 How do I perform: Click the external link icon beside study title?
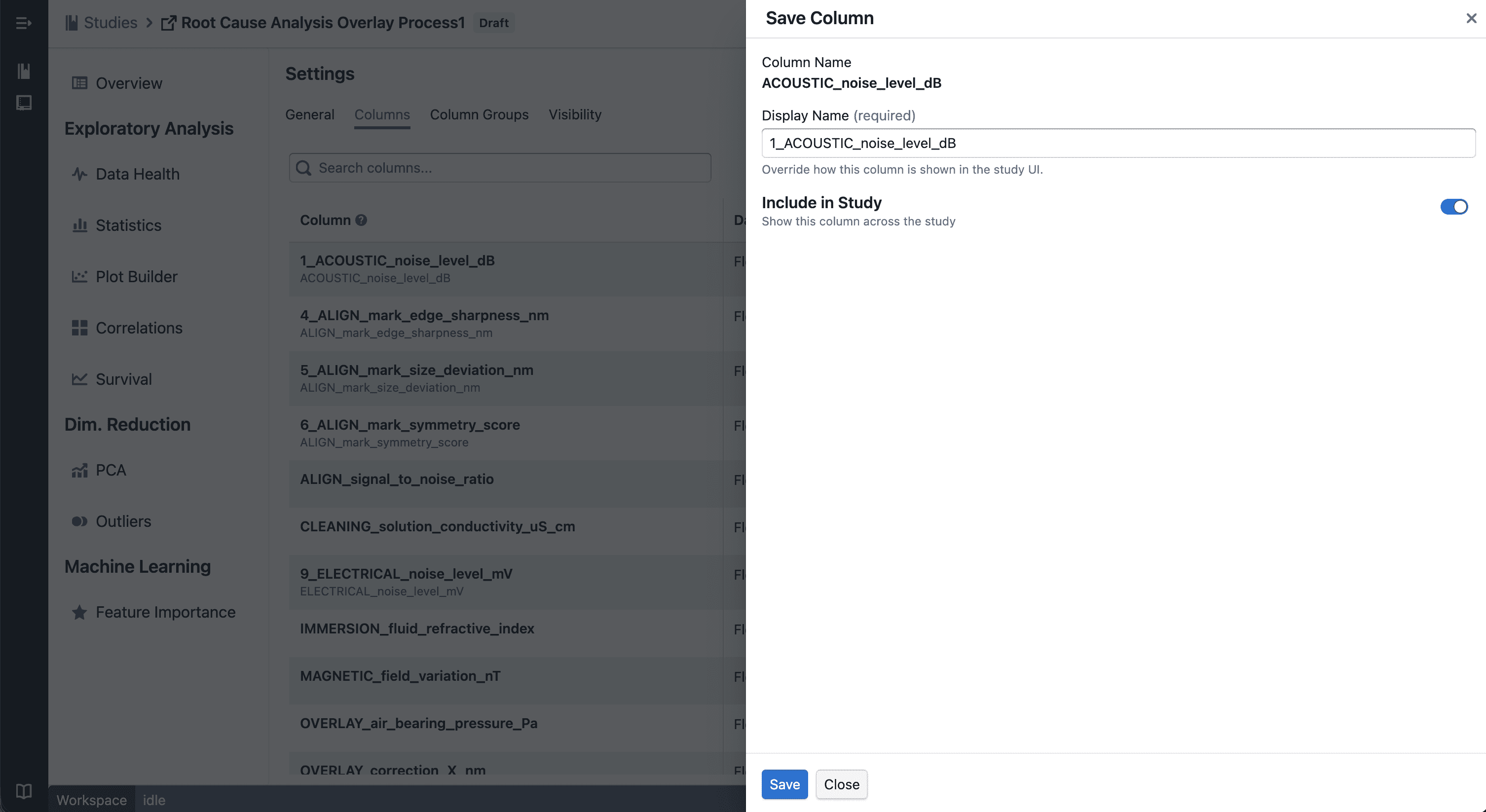coord(168,23)
